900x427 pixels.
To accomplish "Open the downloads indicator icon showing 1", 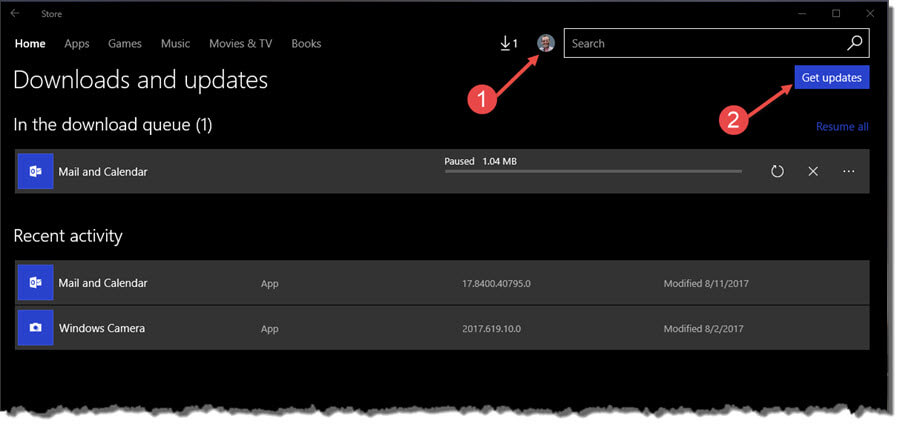I will coord(509,43).
